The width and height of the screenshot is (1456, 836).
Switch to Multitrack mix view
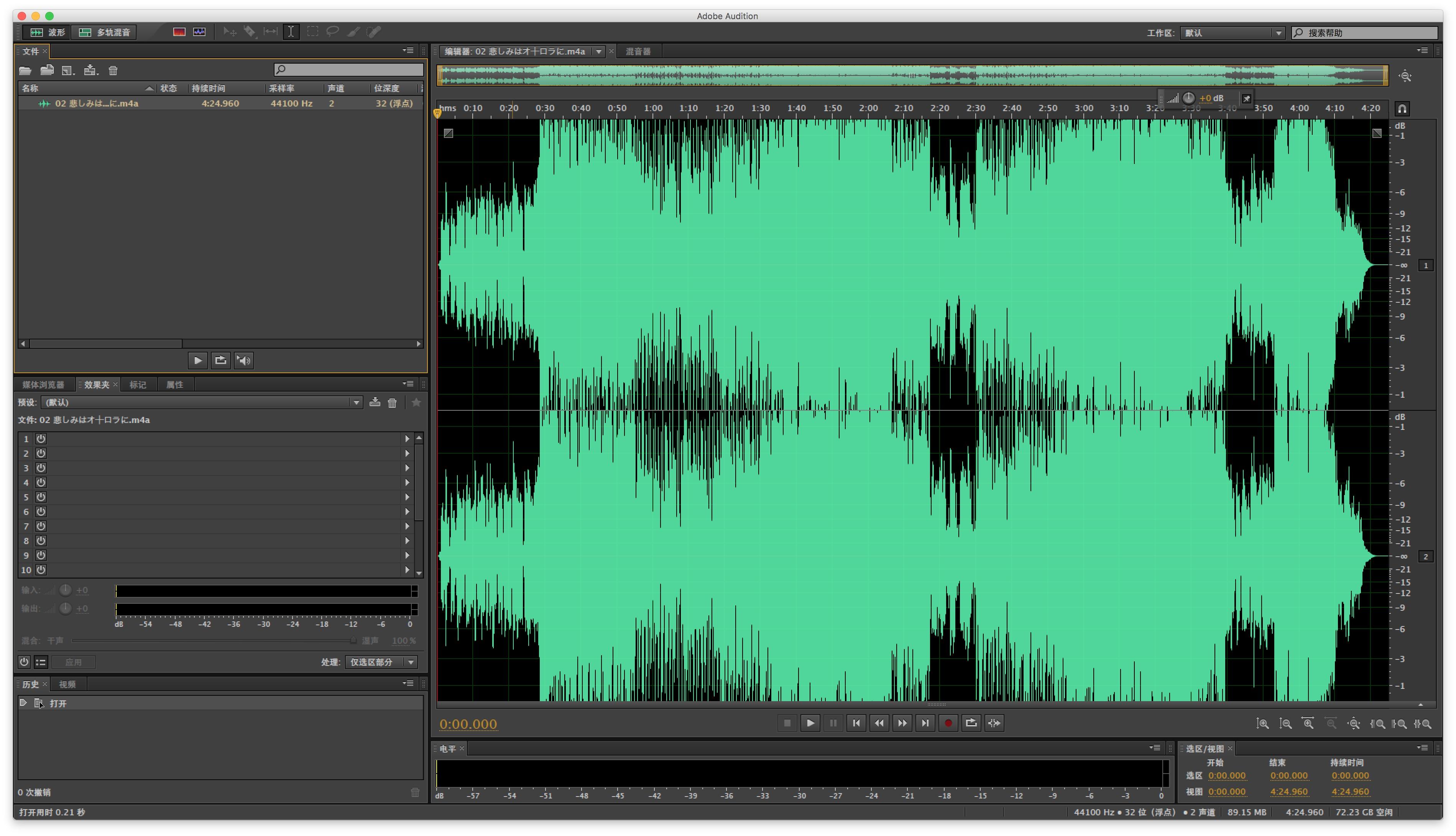[105, 32]
